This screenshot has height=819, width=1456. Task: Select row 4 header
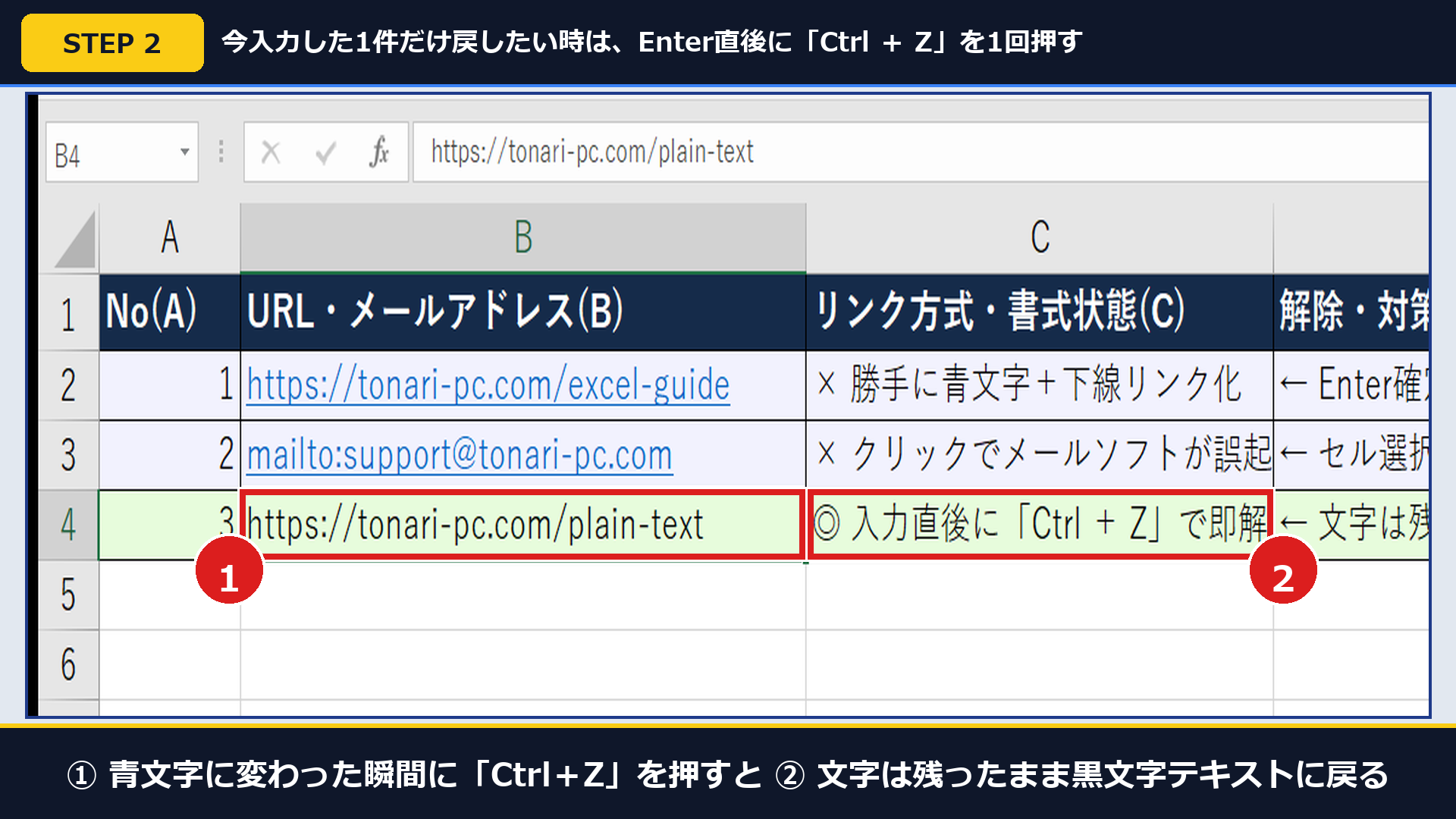tap(68, 525)
